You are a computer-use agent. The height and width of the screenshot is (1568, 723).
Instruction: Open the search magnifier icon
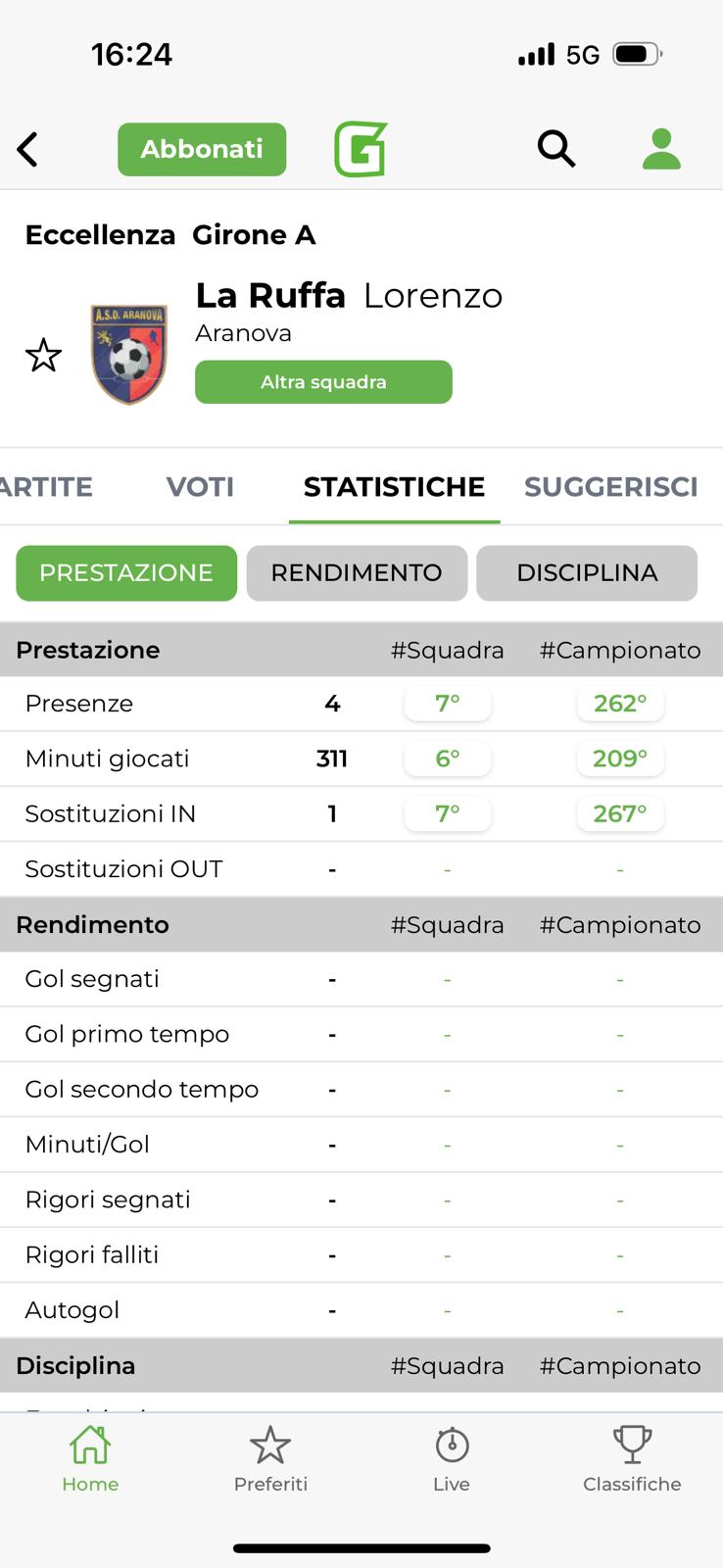(x=555, y=149)
